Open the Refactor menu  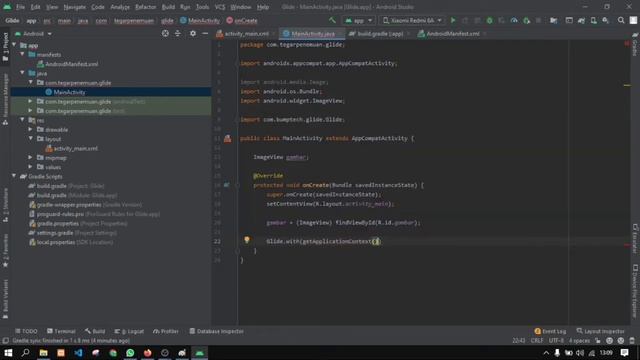pyautogui.click(x=145, y=7)
